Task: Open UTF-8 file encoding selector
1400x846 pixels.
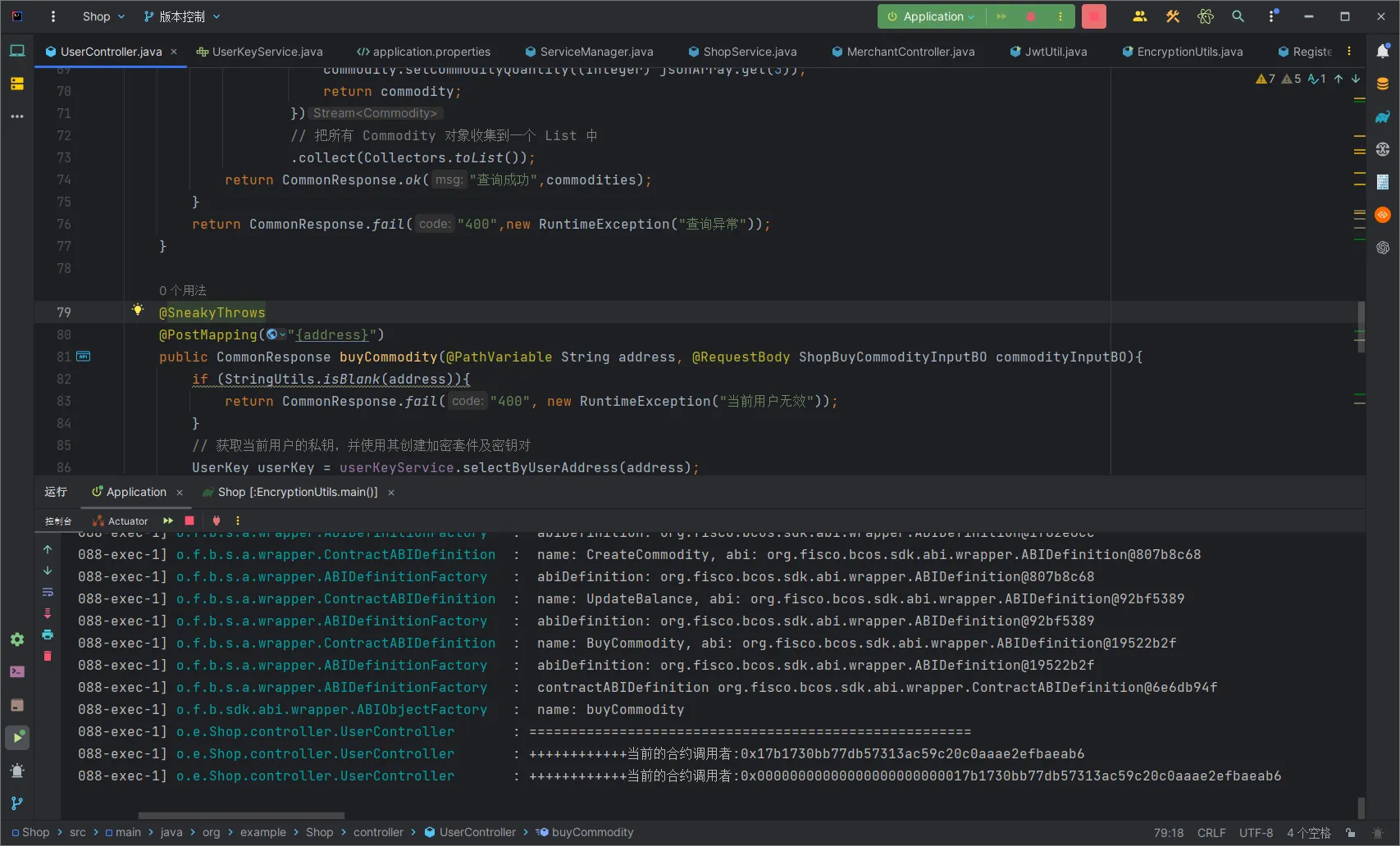Action: point(1256,832)
